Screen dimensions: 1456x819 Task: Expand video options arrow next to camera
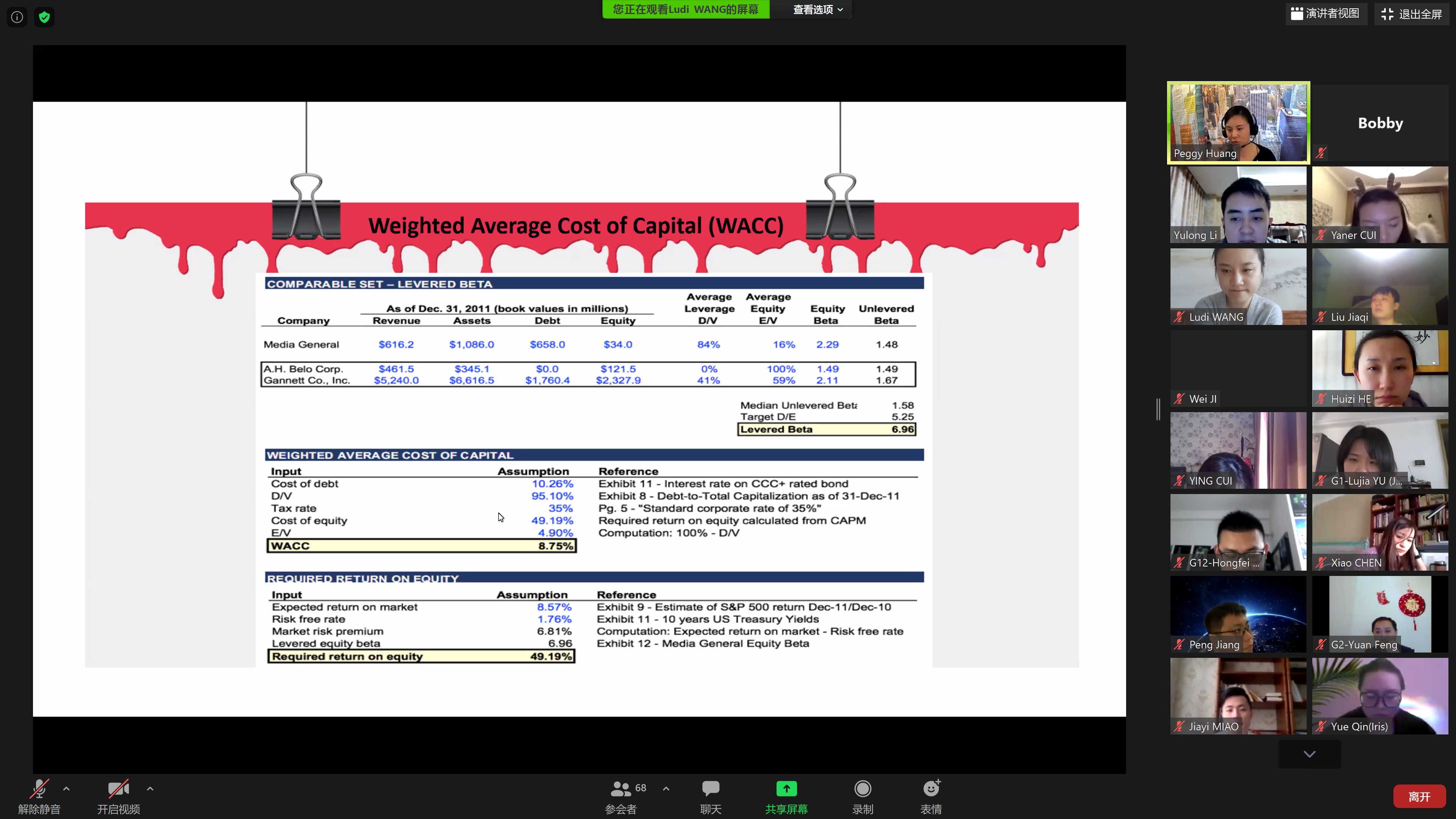tap(150, 789)
